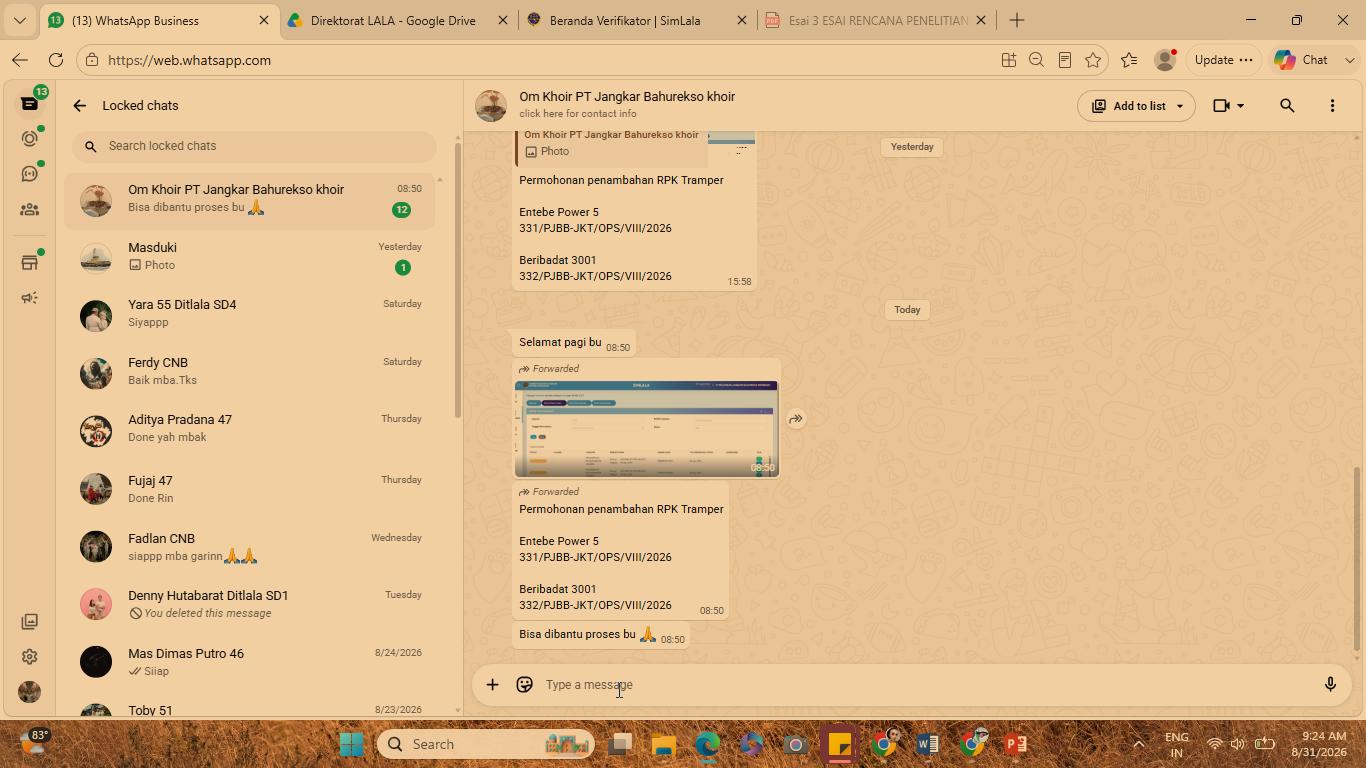Viewport: 1366px width, 768px height.
Task: Click the forward arrow beside forwarded image
Action: [x=796, y=419]
